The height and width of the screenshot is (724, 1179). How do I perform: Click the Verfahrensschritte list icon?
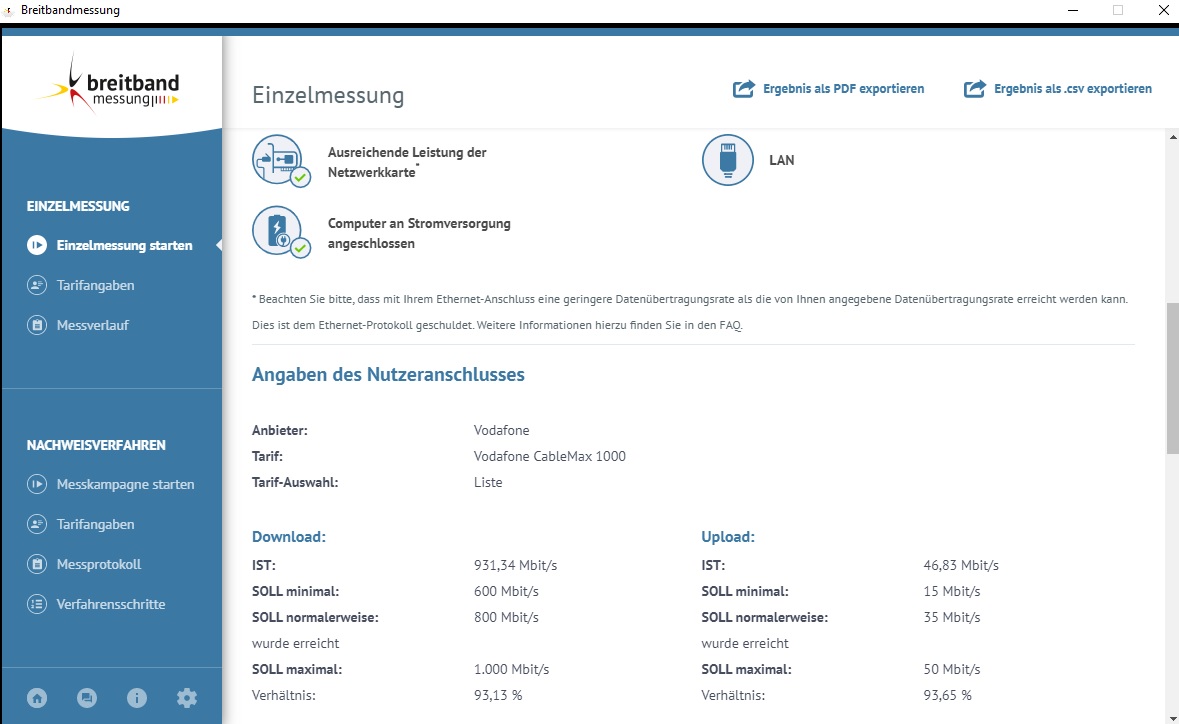click(36, 604)
